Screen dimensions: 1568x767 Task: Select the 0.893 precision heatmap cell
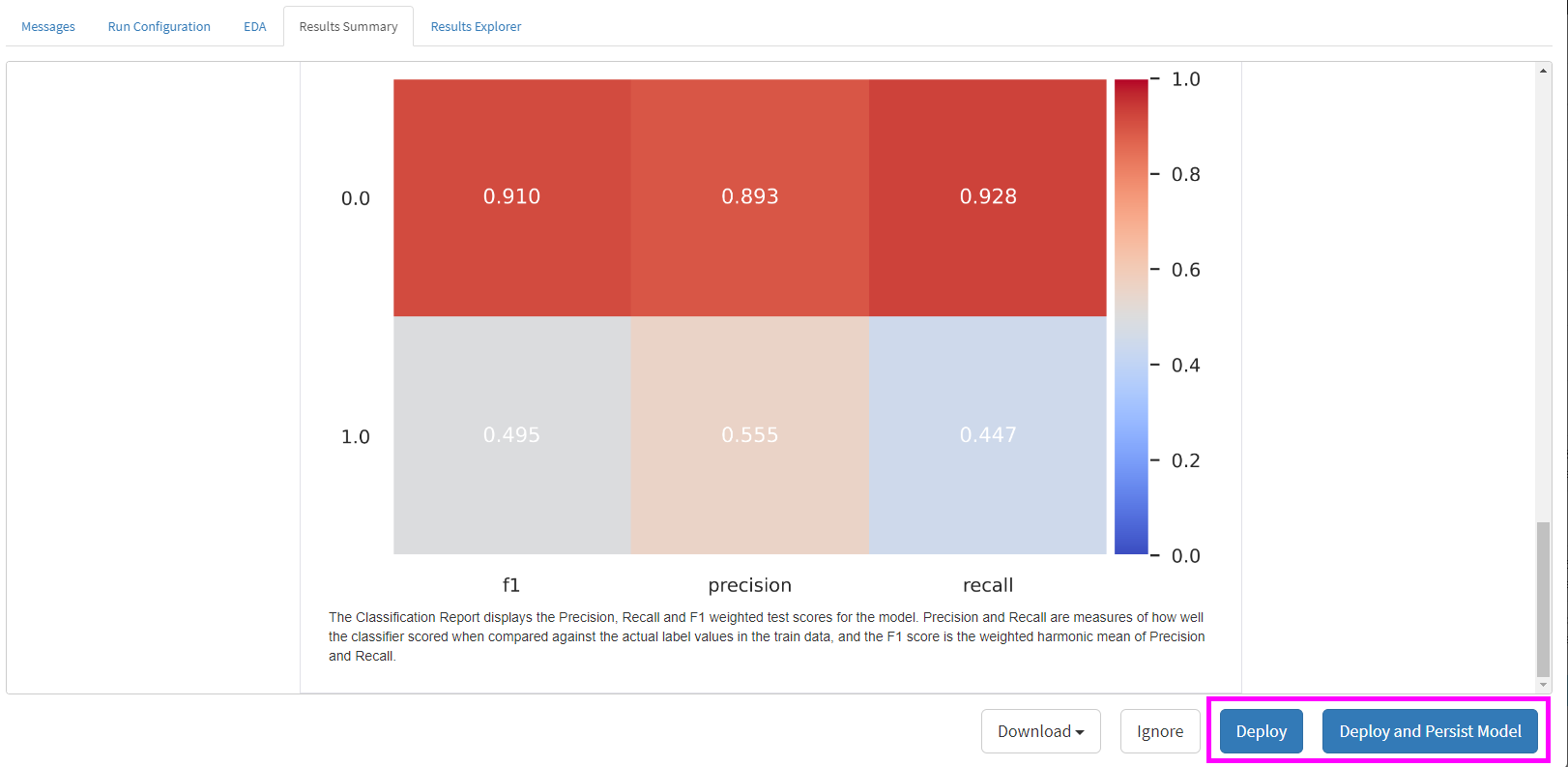749,197
